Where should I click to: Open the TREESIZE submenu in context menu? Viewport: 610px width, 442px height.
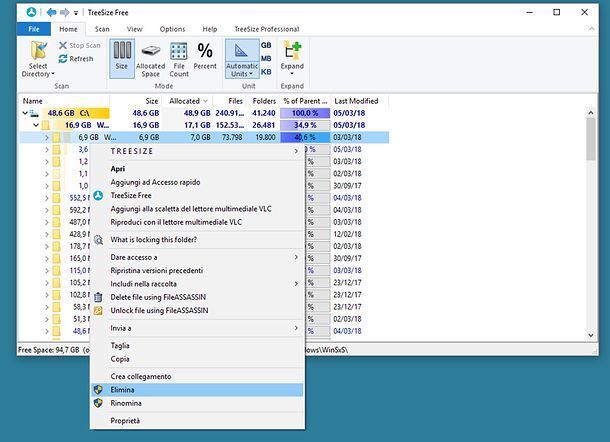pyautogui.click(x=197, y=151)
